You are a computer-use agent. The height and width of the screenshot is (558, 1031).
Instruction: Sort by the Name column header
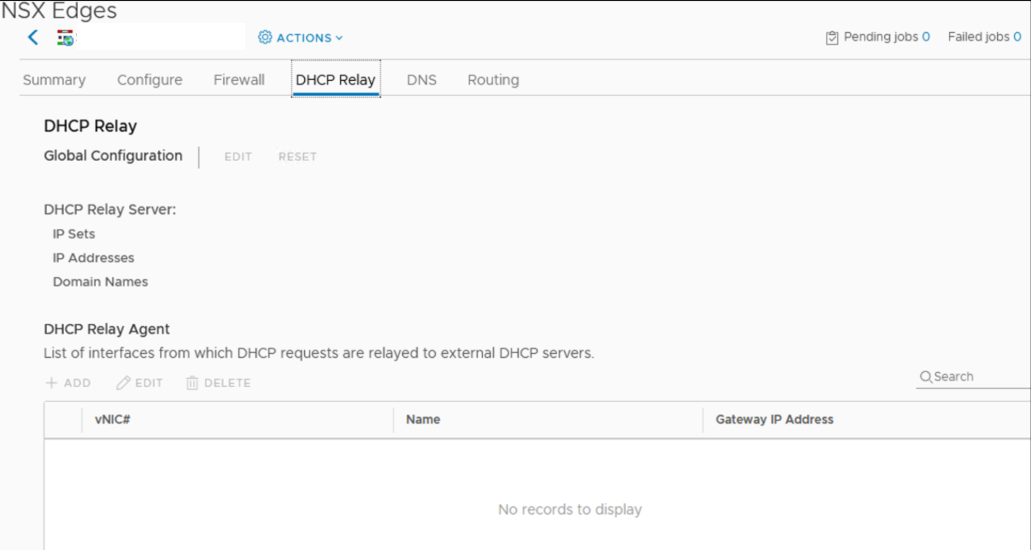[423, 419]
